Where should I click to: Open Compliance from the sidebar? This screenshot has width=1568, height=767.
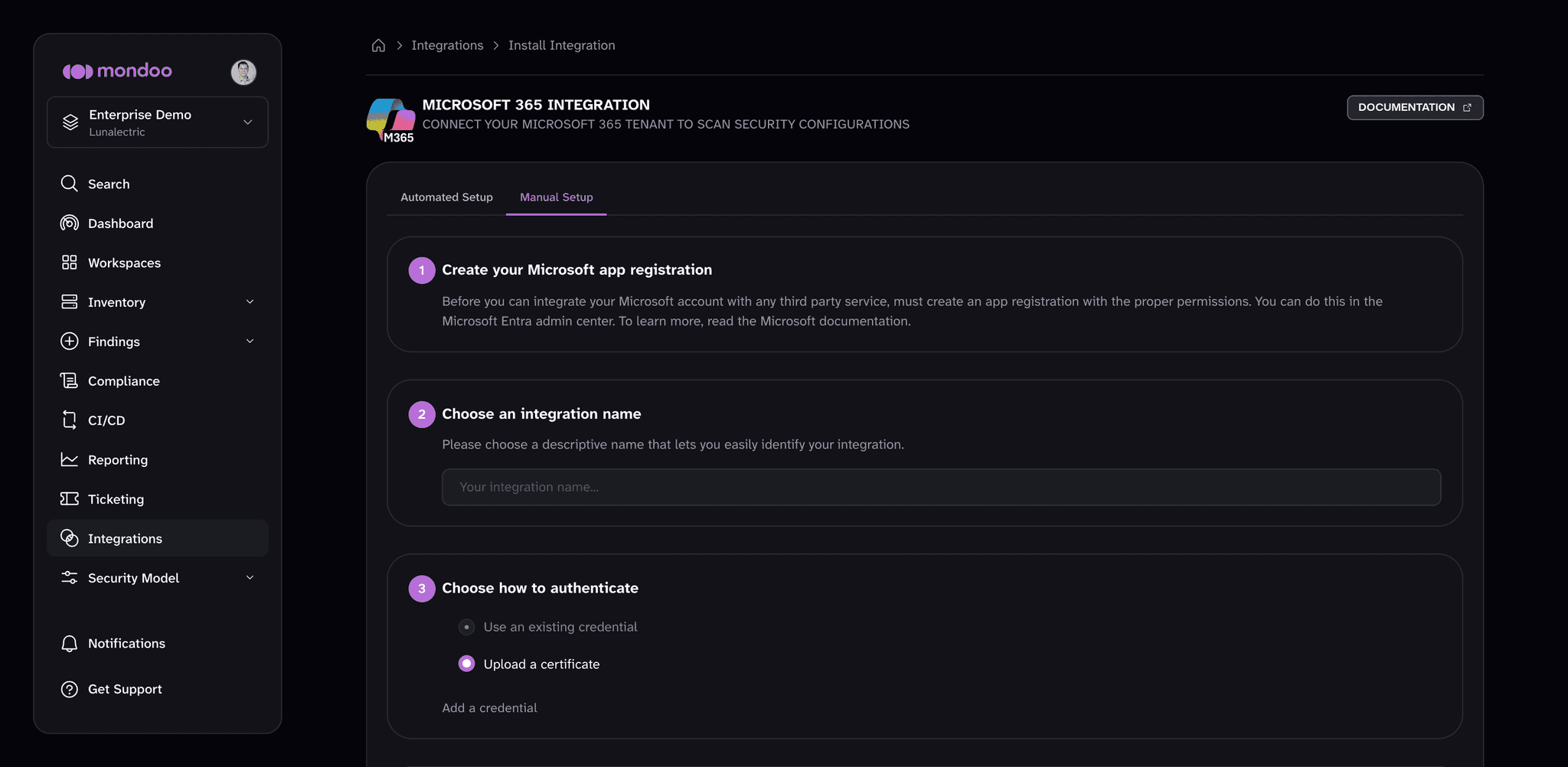158,380
